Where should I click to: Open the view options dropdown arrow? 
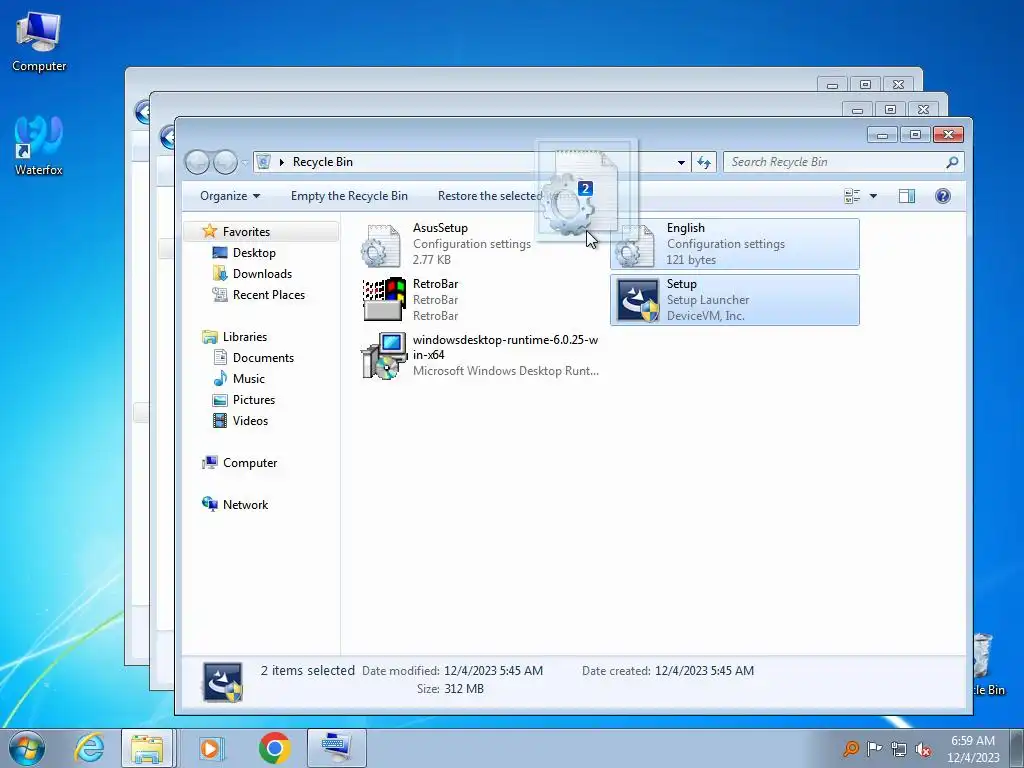873,196
